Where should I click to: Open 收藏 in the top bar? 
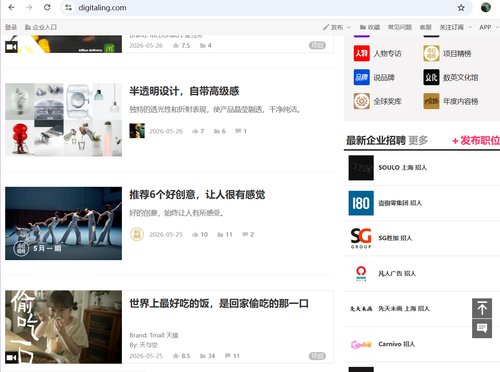pyautogui.click(x=370, y=27)
